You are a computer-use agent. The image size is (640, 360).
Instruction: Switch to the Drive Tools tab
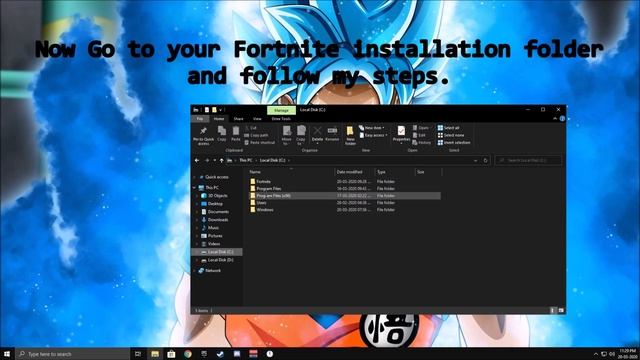[281, 119]
